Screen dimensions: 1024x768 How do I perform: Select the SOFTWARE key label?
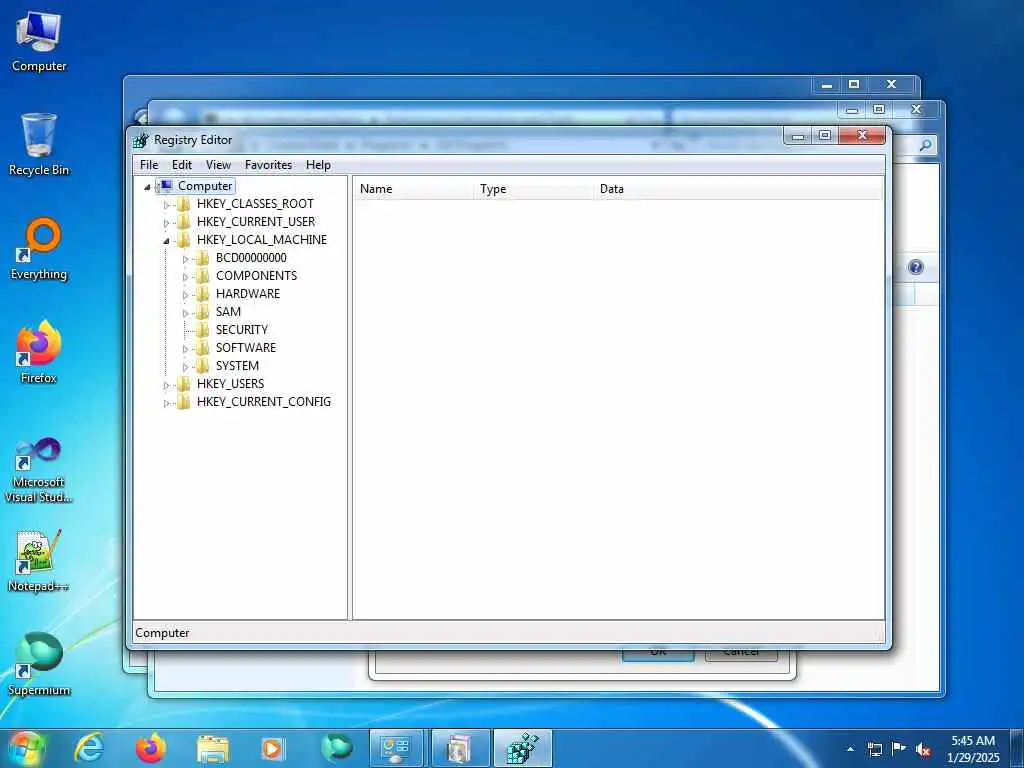click(246, 347)
